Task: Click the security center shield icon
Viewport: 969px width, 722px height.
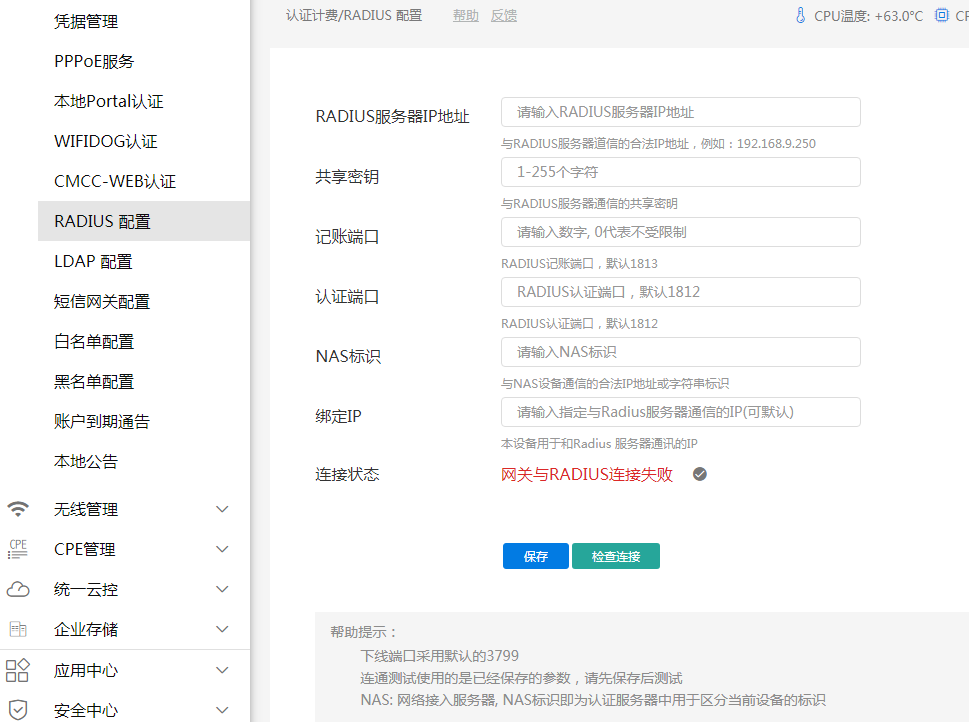Action: coord(18,709)
